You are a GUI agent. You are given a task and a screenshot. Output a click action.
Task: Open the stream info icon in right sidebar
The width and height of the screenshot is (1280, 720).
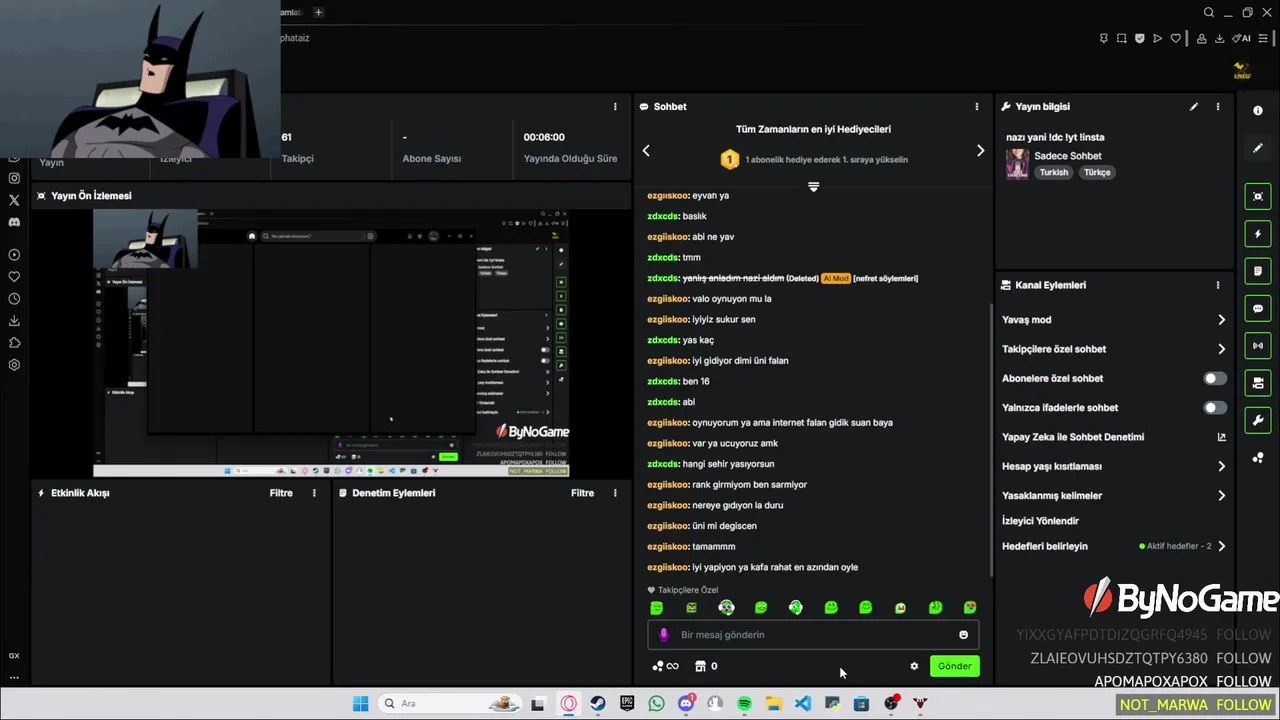pos(1258,111)
